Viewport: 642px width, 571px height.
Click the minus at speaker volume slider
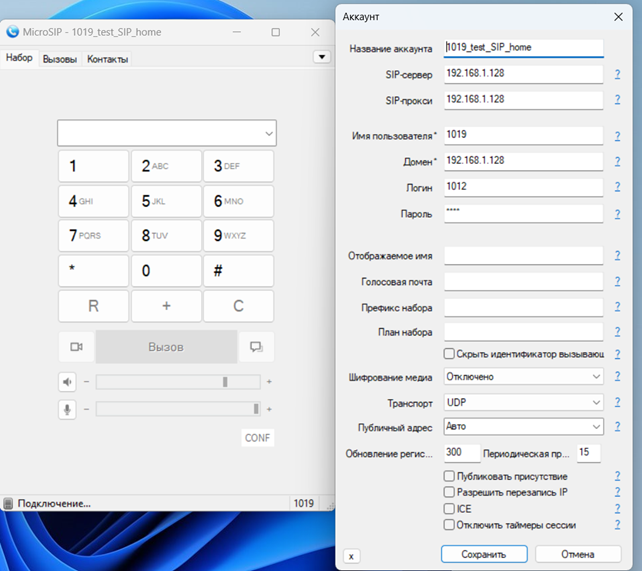pyautogui.click(x=86, y=381)
